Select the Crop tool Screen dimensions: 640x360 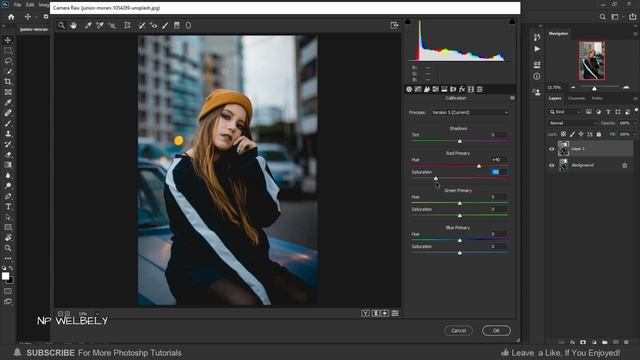pyautogui.click(x=8, y=82)
